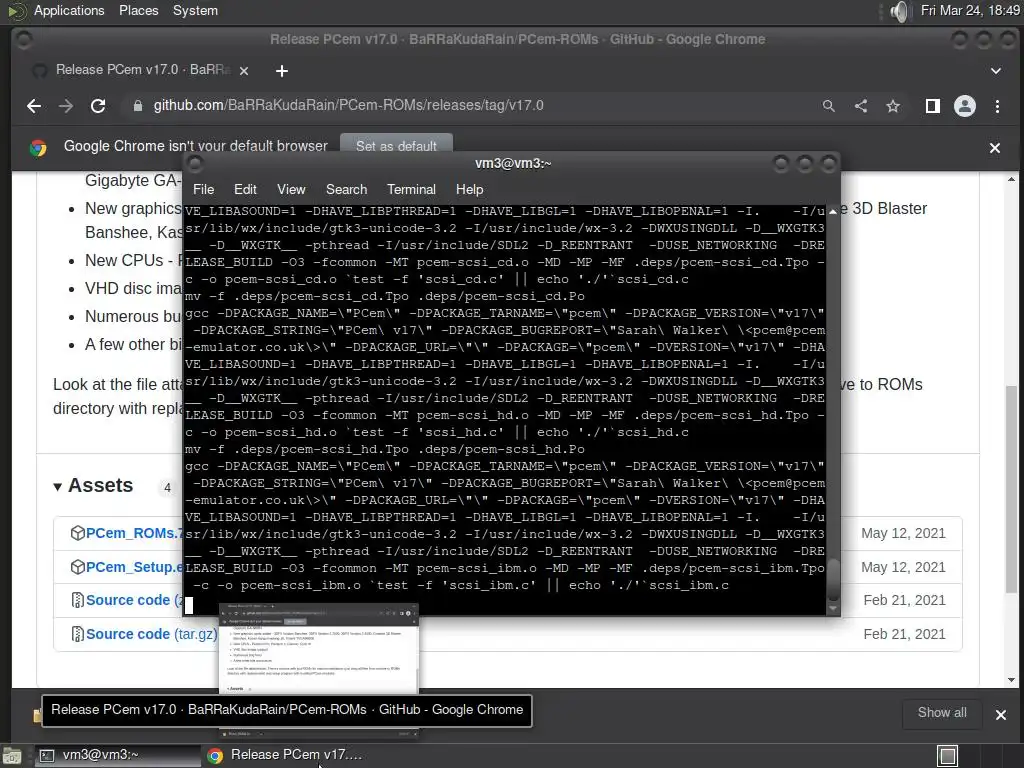Image resolution: width=1024 pixels, height=768 pixels.
Task: Open the clock showing Fri Mar 24
Action: [970, 10]
